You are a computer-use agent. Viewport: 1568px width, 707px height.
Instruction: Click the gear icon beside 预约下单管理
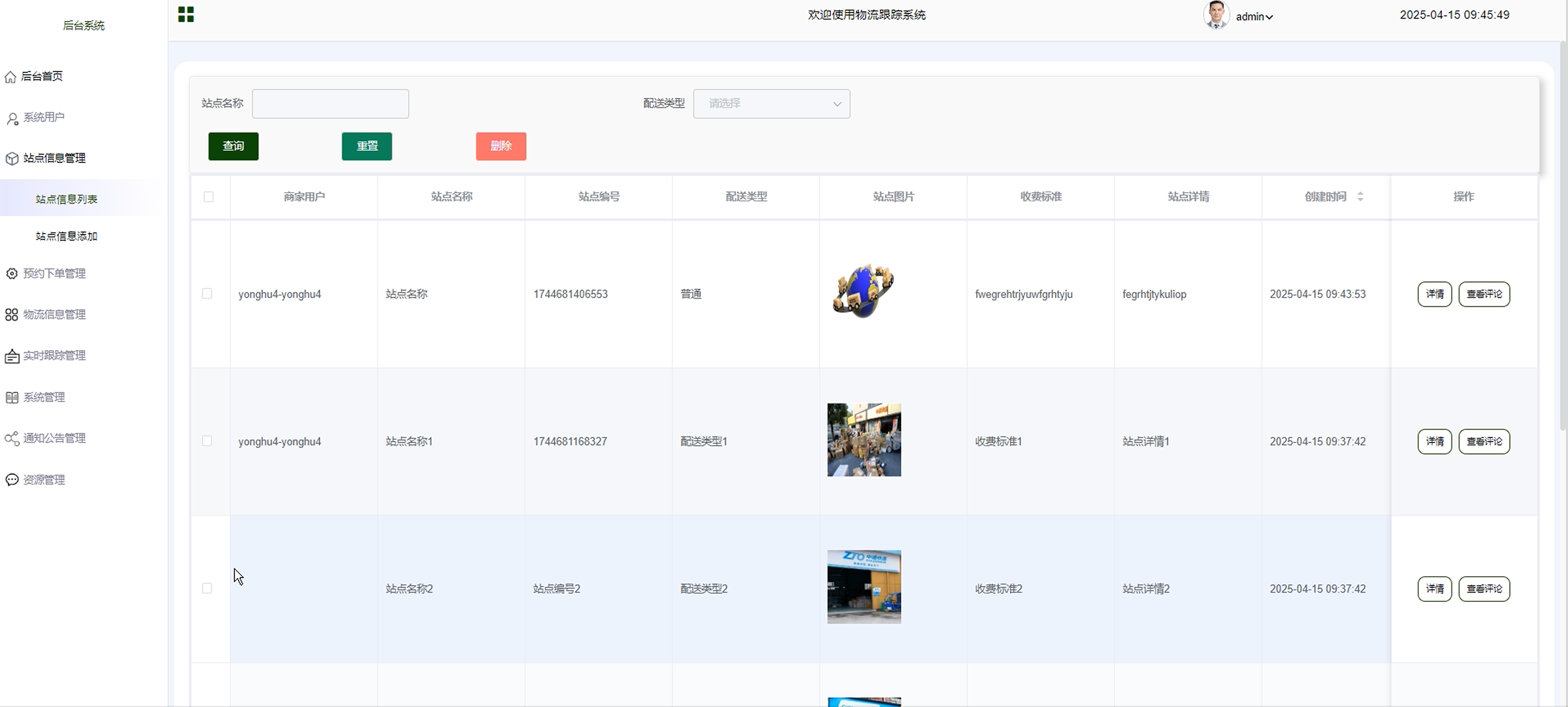12,274
